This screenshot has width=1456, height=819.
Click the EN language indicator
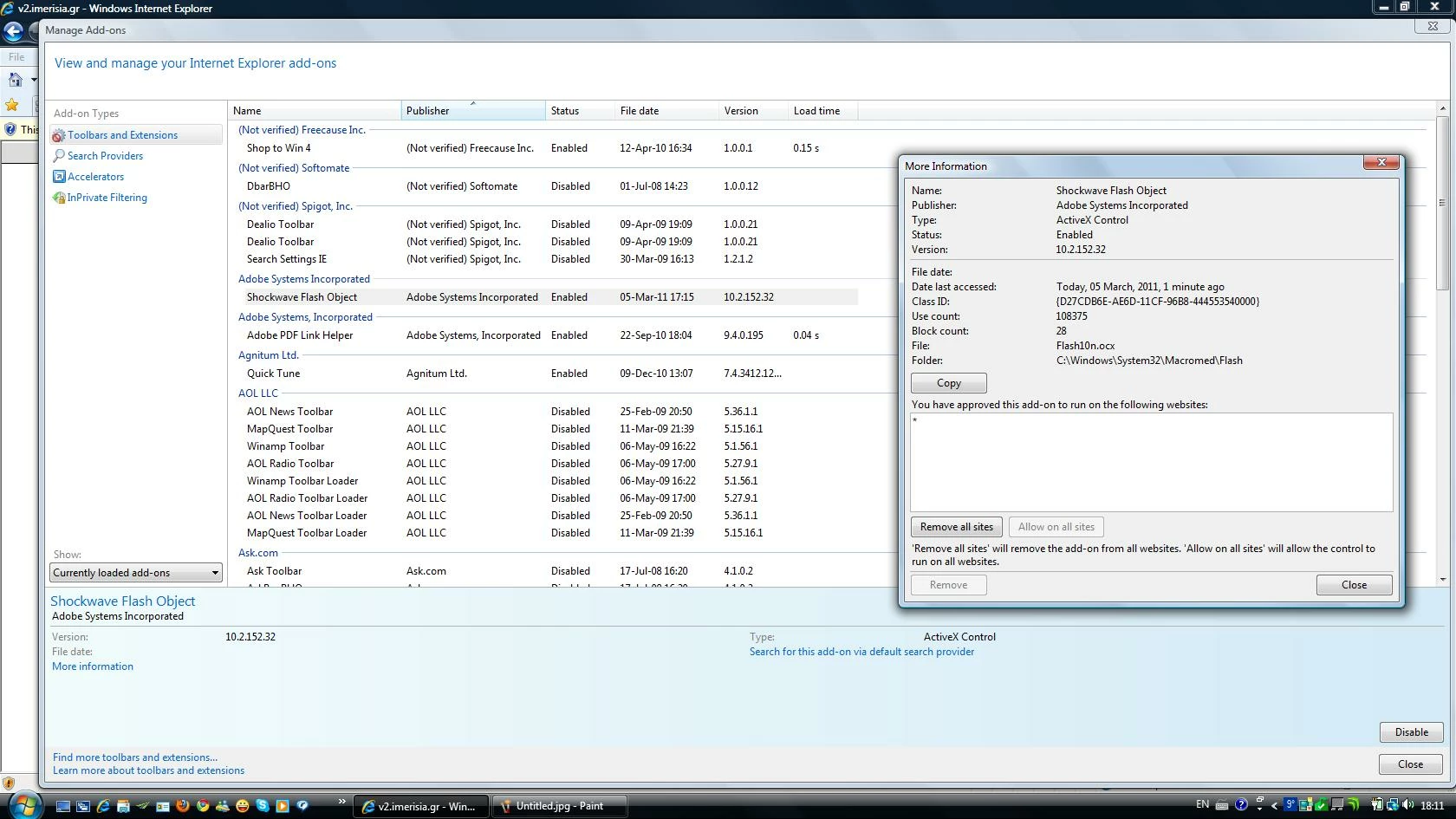pyautogui.click(x=1202, y=804)
